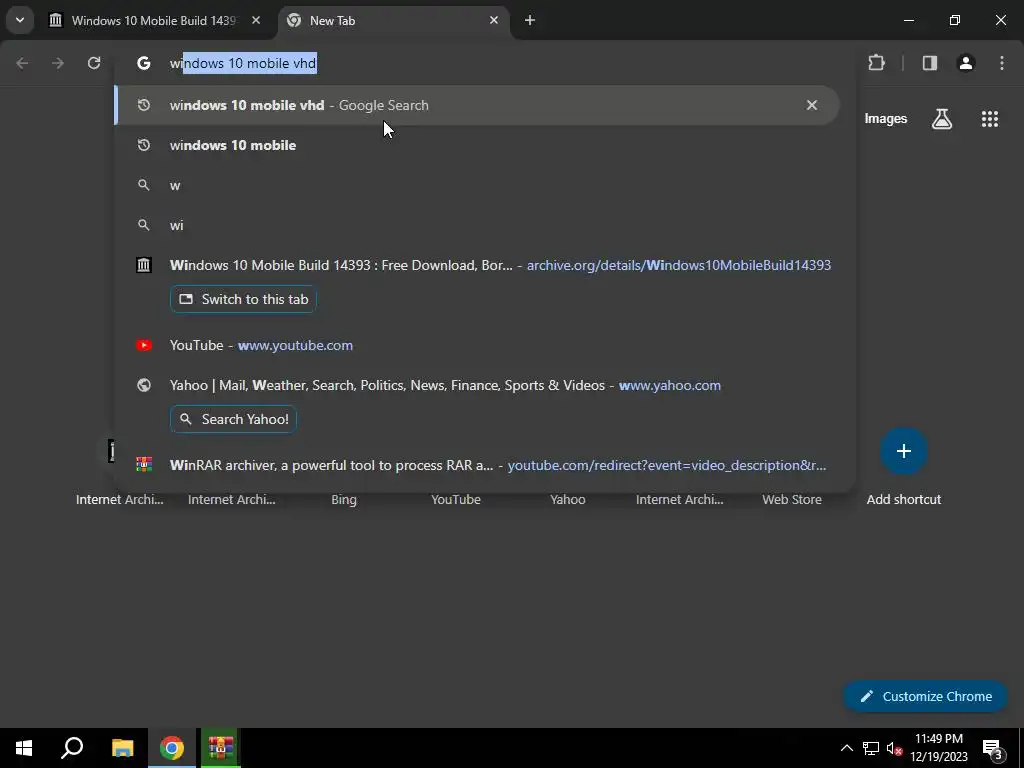Click the Forward navigation arrow

point(58,63)
